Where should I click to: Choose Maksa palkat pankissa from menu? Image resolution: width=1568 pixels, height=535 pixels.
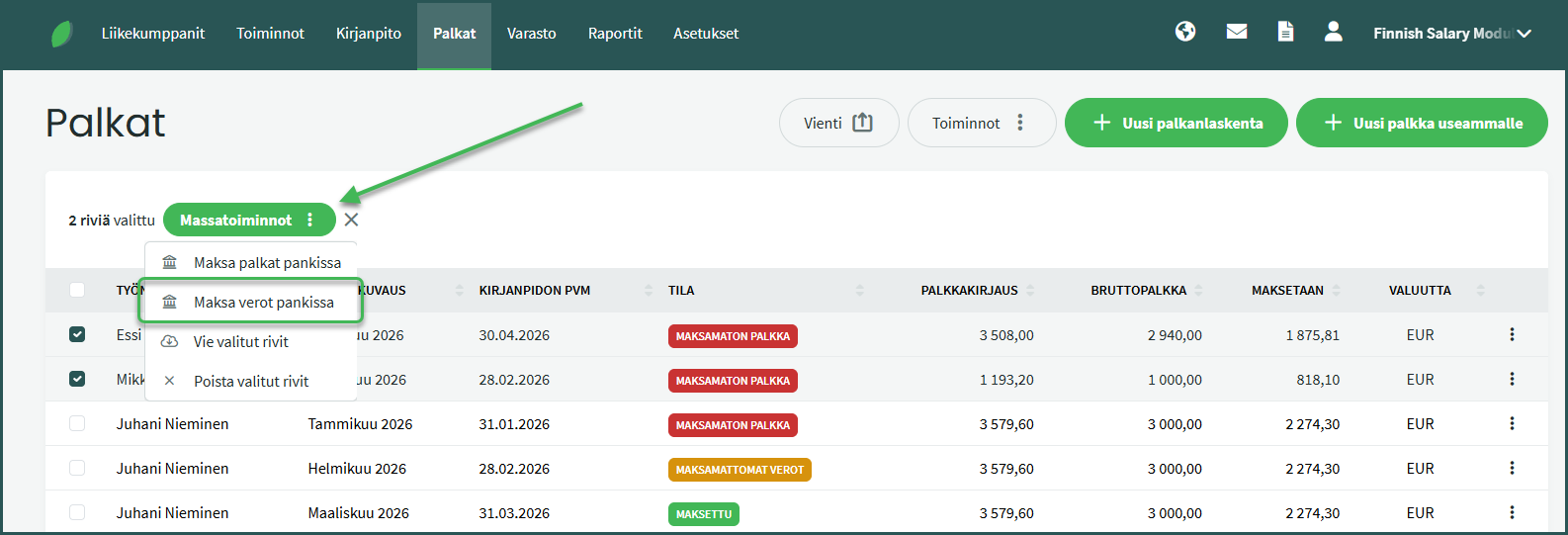coord(267,262)
